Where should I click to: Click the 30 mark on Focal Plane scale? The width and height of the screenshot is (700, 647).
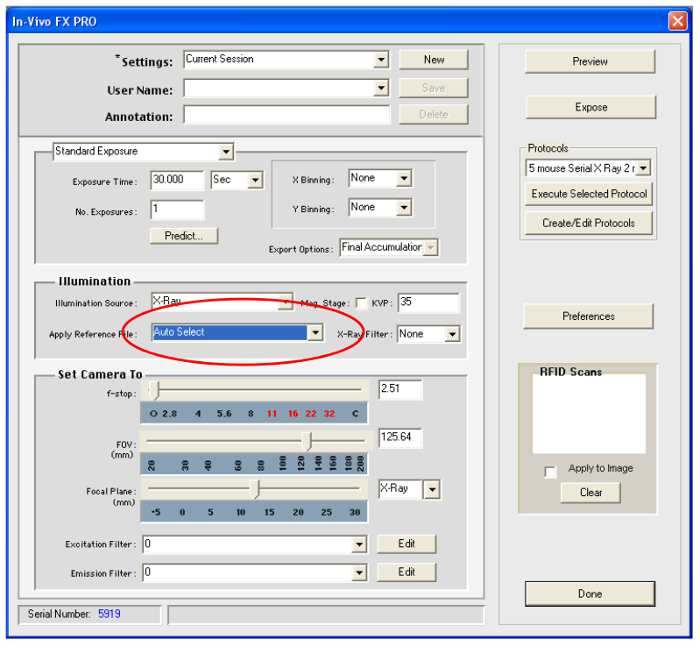[x=355, y=512]
